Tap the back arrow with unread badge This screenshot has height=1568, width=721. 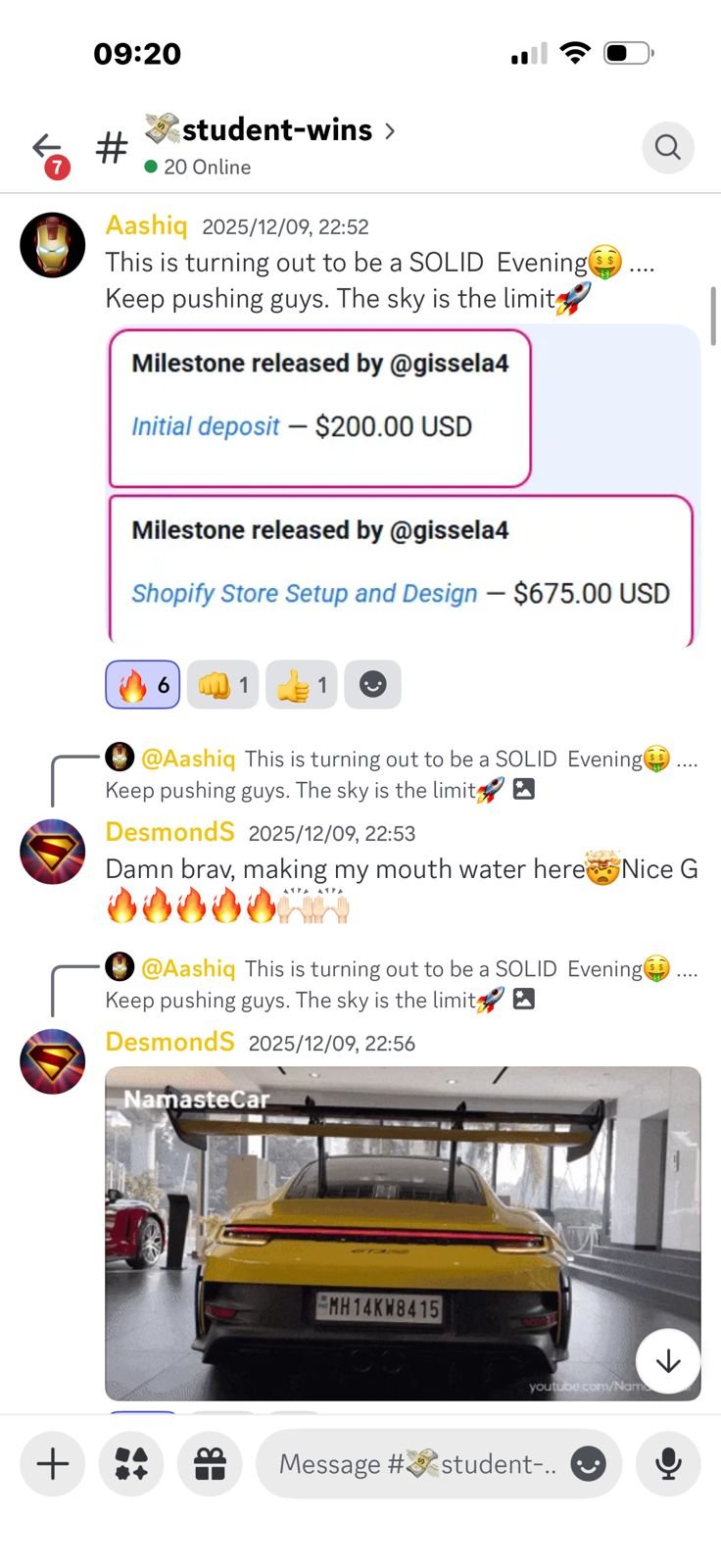point(47,150)
